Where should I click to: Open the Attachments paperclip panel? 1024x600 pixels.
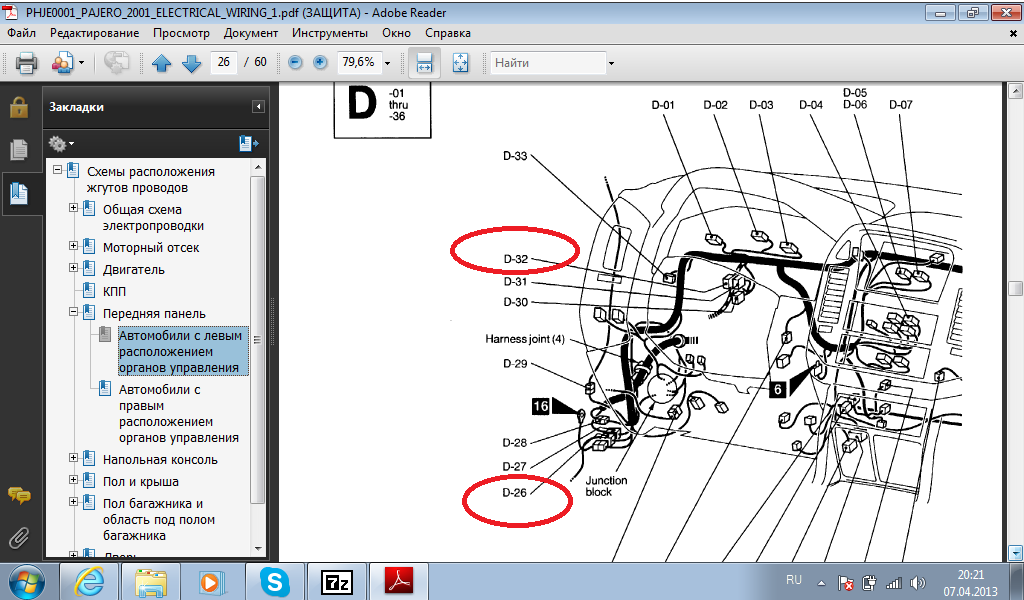coord(18,538)
